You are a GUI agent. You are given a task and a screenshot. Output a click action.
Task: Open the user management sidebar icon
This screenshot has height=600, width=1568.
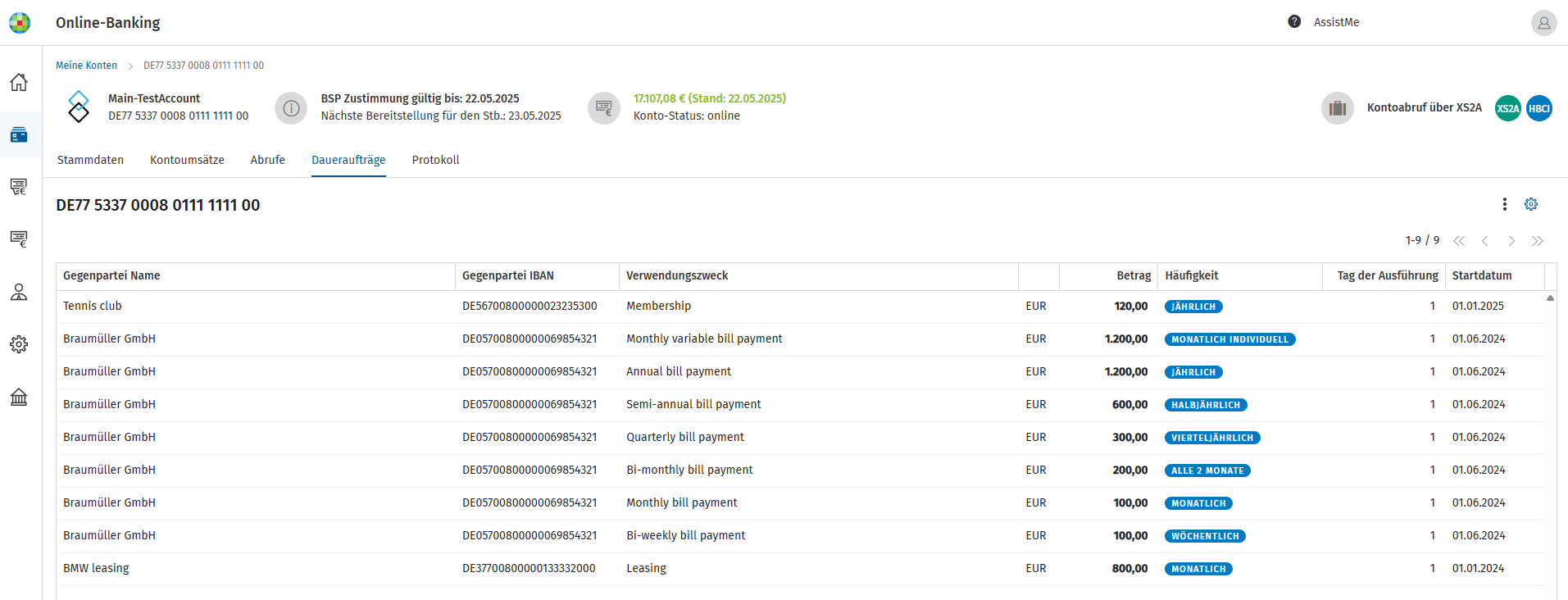[x=19, y=292]
